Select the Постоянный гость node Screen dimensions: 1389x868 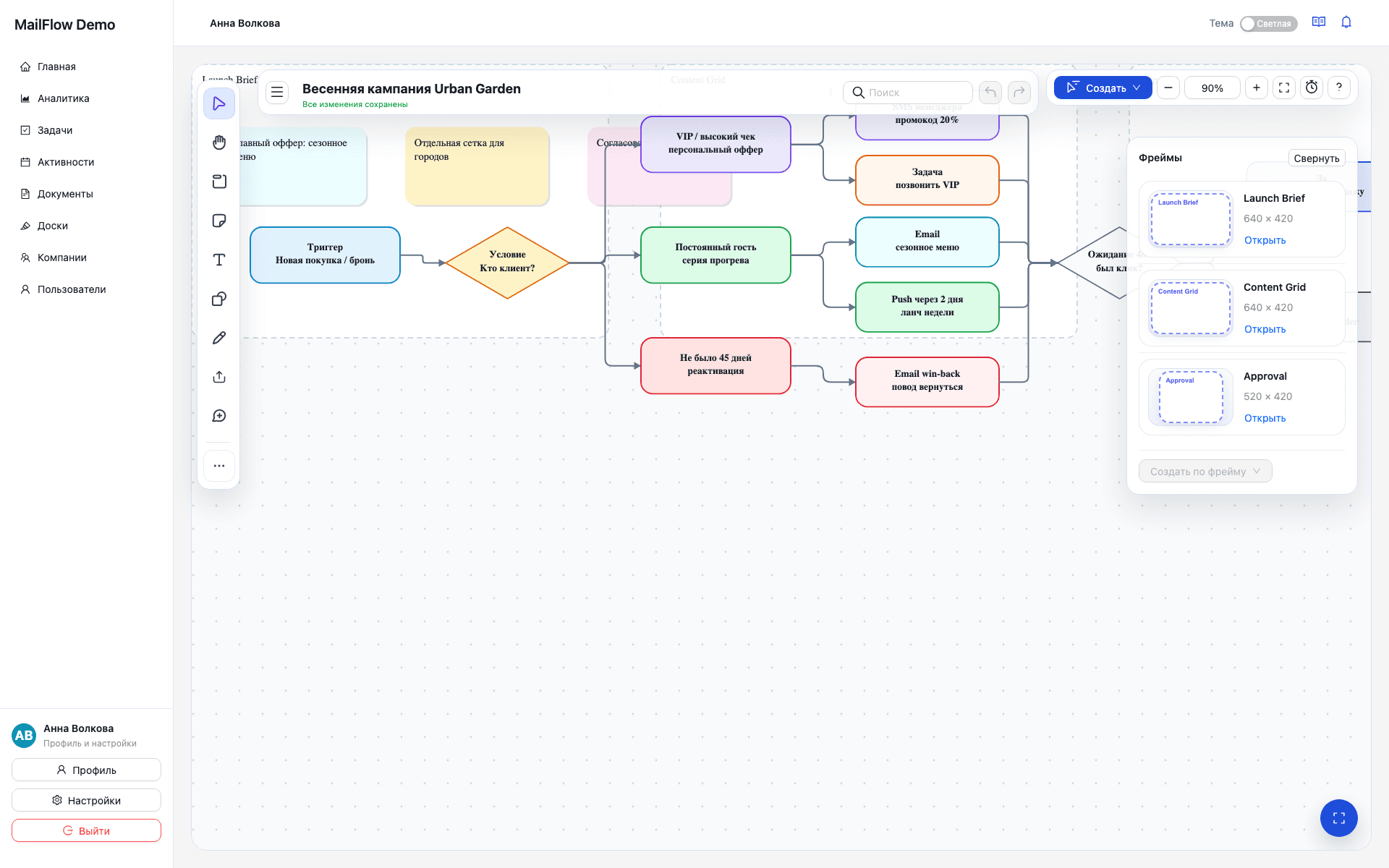pos(715,255)
